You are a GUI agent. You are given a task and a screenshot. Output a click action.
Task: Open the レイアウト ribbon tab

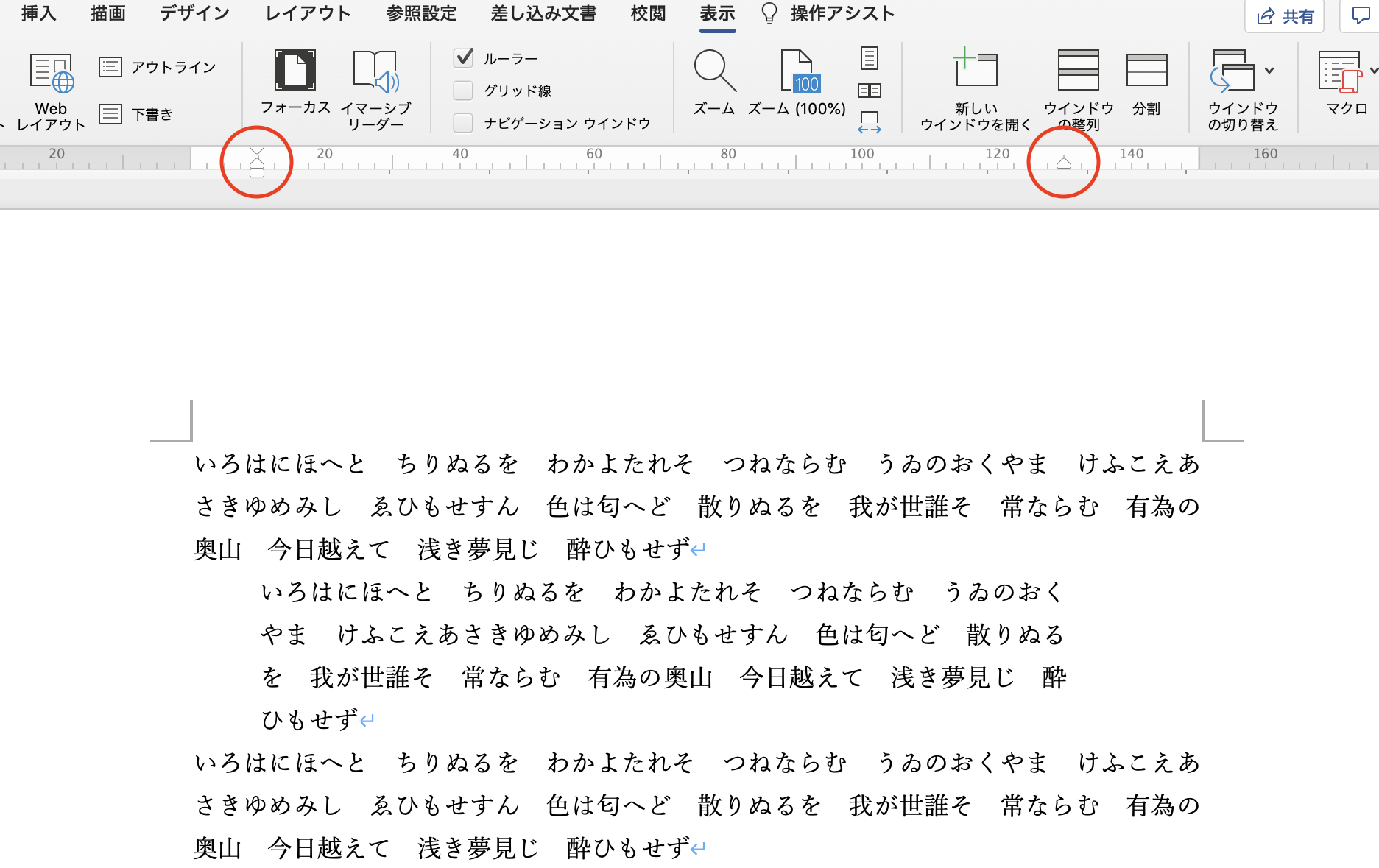tap(308, 13)
